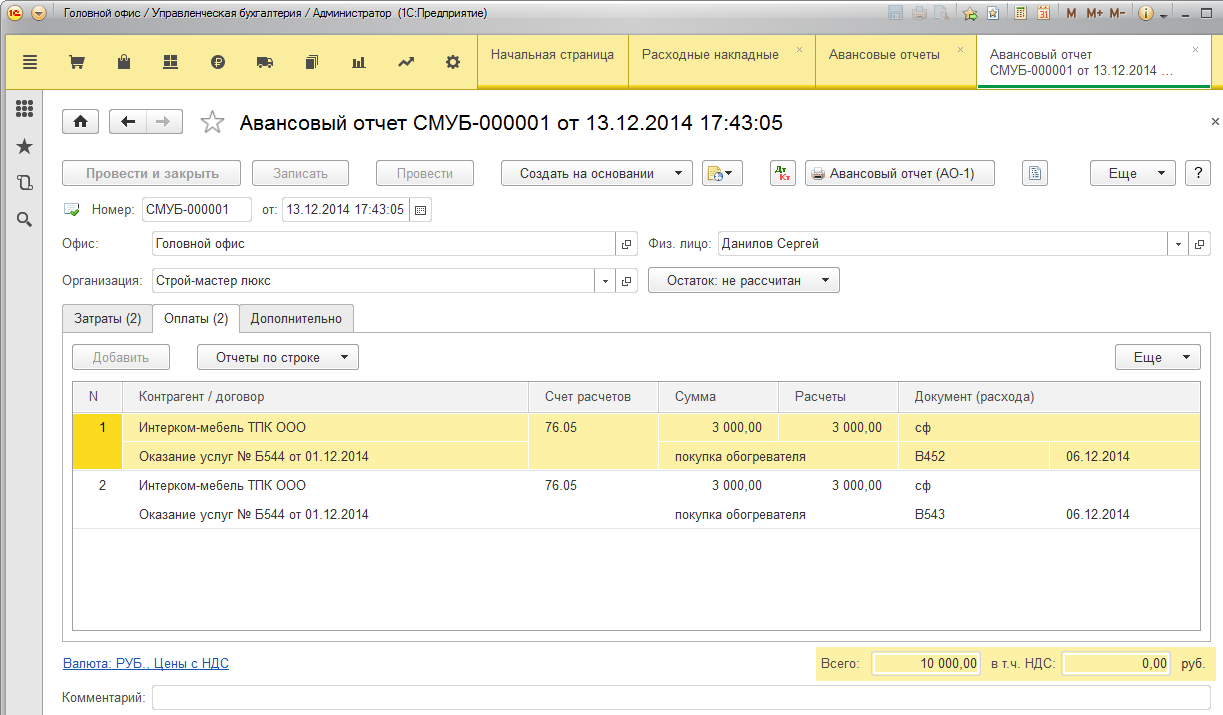1223x715 pixels.
Task: Open the ruble money section
Action: pyautogui.click(x=218, y=62)
